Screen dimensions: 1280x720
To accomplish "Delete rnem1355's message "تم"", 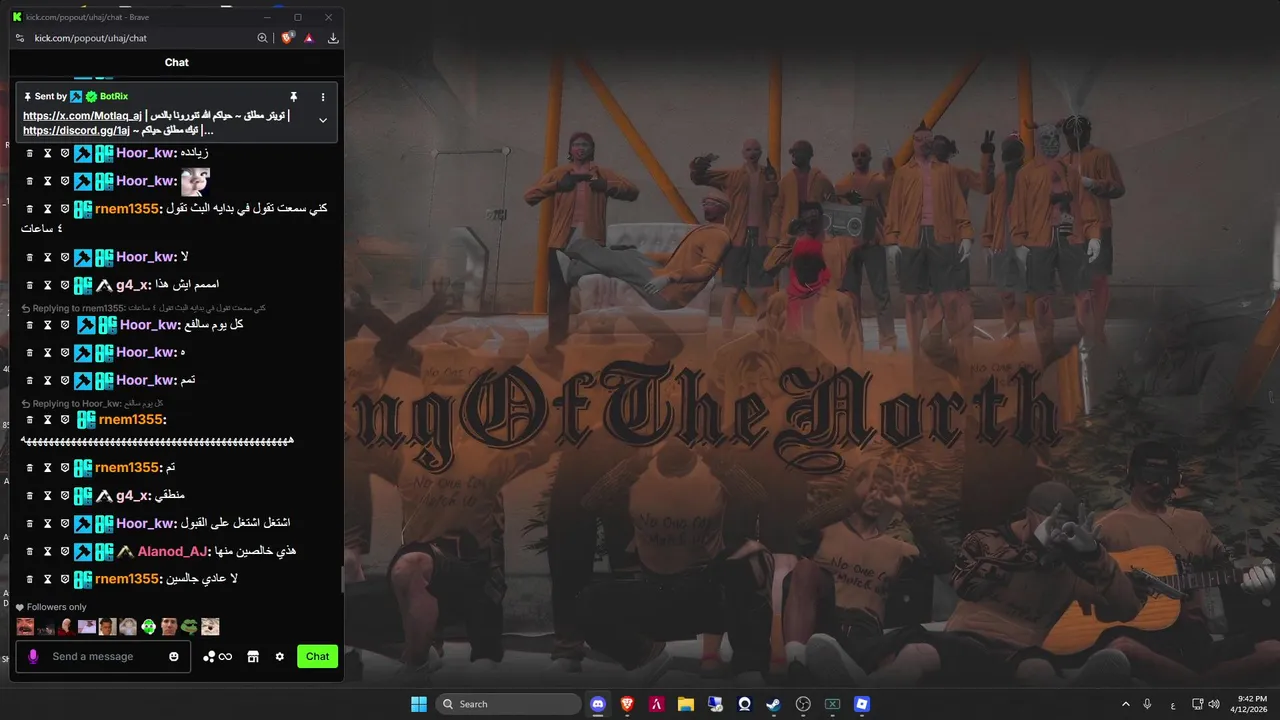I will [x=30, y=467].
